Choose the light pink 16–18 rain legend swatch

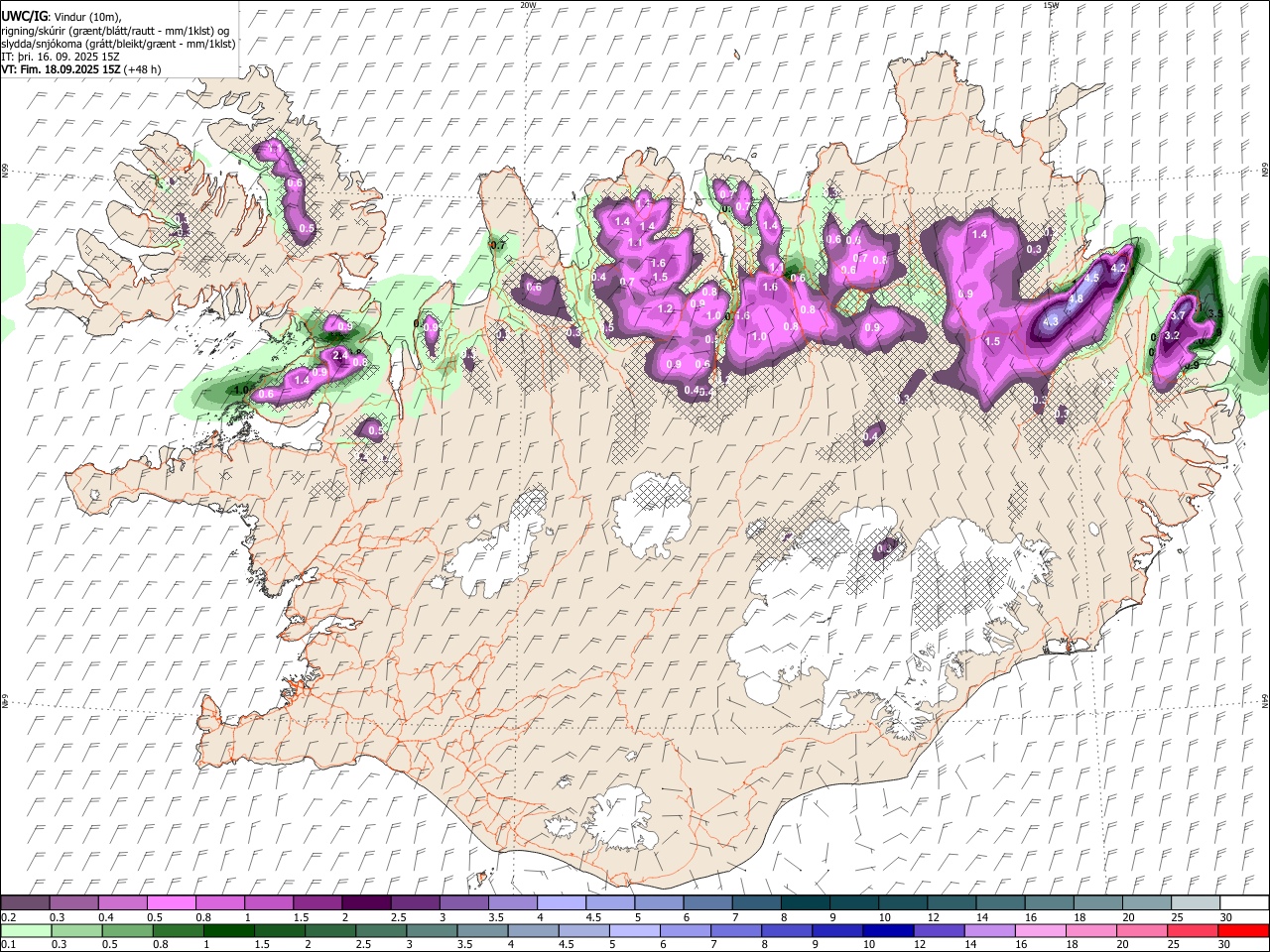click(x=1042, y=931)
